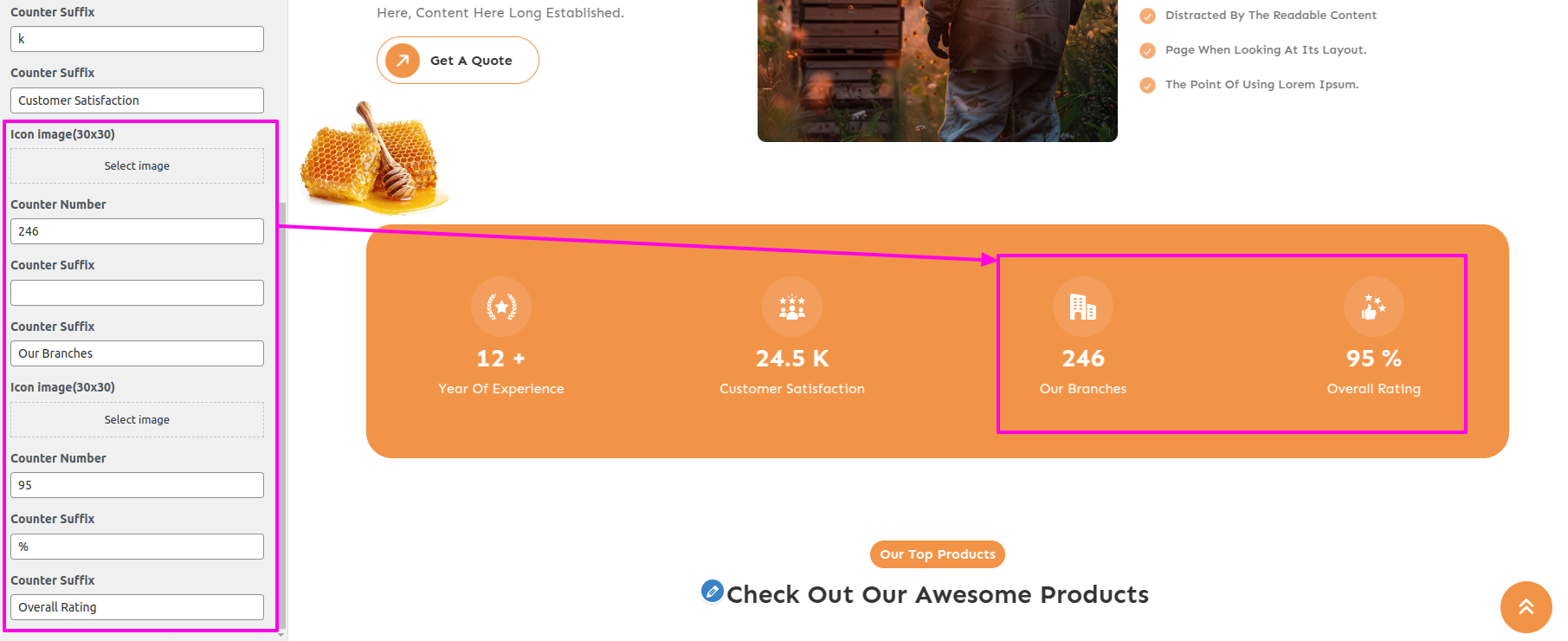1568x641 pixels.
Task: Focus the Counter Number field containing 95
Action: point(137,485)
